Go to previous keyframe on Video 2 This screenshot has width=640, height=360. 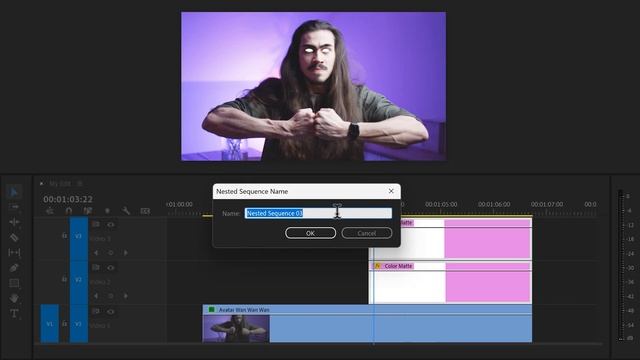pos(96,296)
